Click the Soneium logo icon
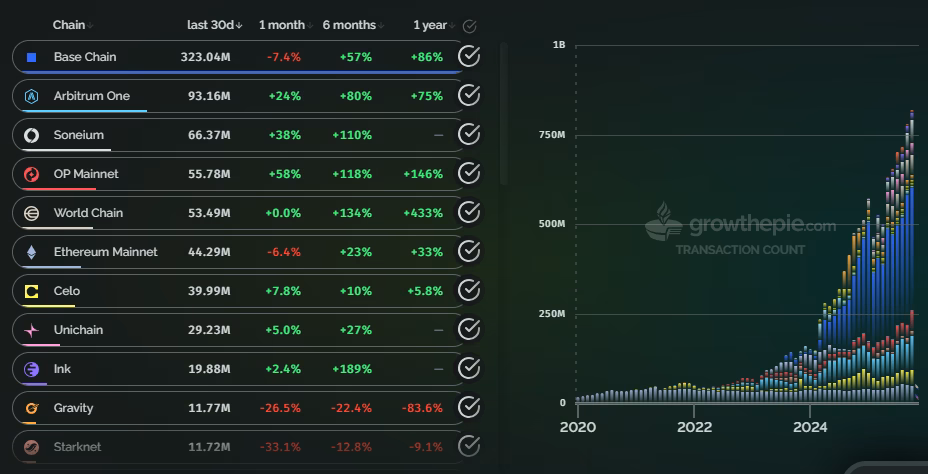 tap(31, 136)
